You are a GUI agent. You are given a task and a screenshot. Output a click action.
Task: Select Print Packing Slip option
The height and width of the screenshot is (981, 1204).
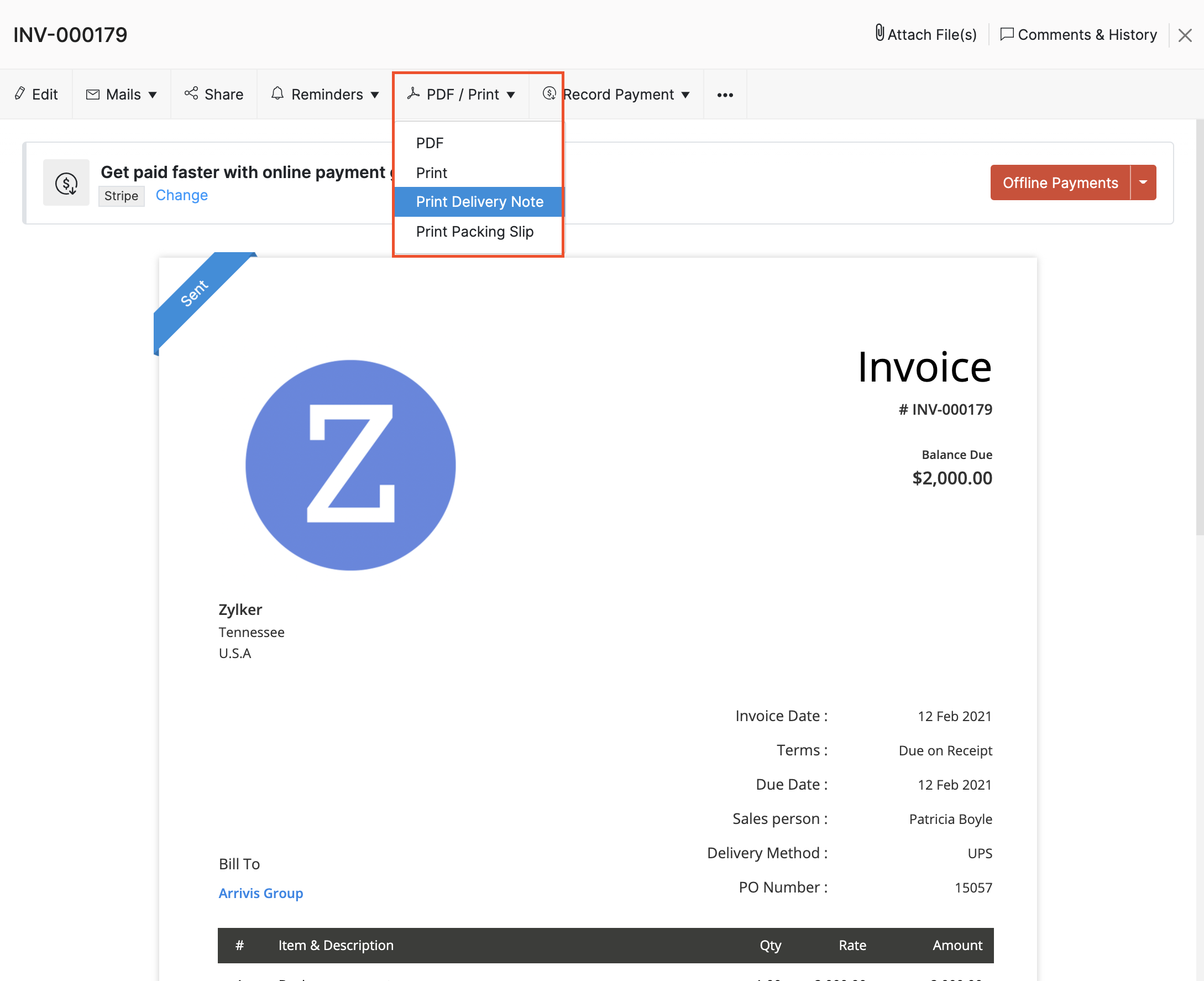pos(475,231)
